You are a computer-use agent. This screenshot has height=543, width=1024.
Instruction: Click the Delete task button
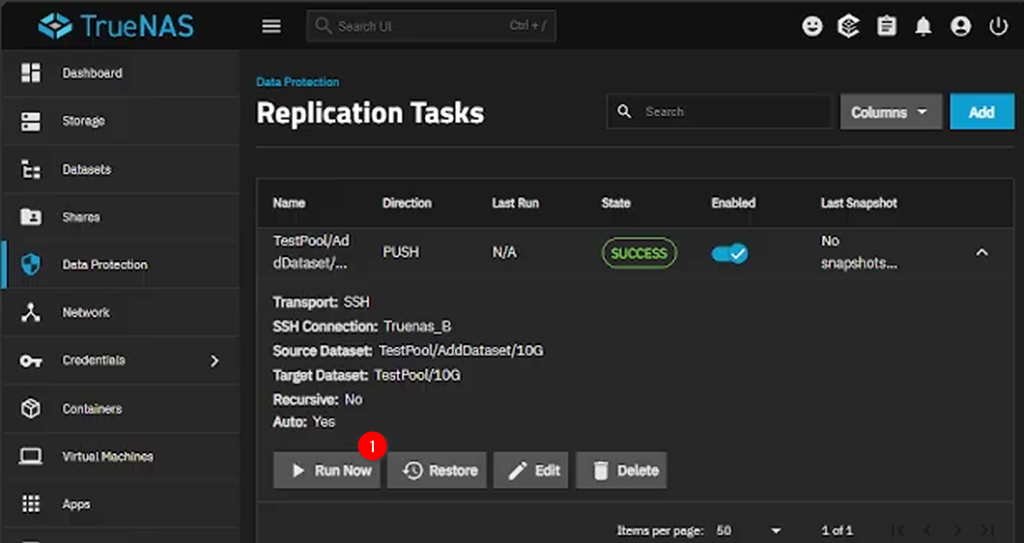621,470
